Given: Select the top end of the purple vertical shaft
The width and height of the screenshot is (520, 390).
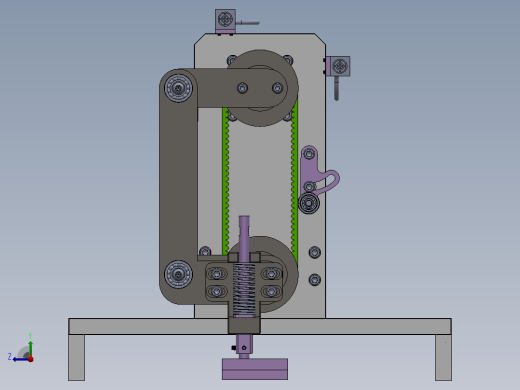Looking at the screenshot, I should coord(244,222).
